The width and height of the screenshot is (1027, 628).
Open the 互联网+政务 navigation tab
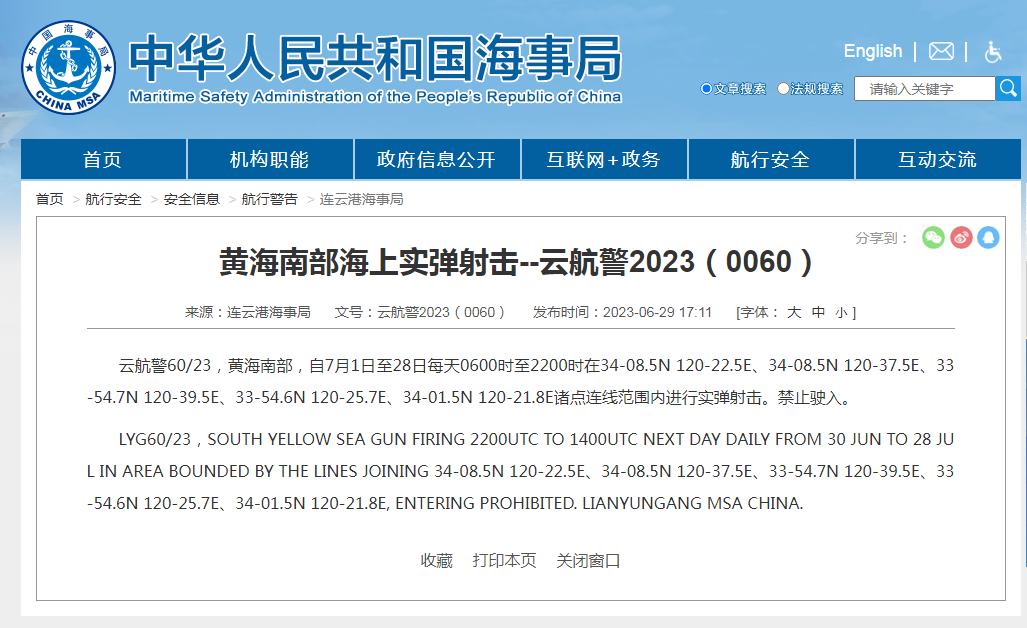pos(604,159)
